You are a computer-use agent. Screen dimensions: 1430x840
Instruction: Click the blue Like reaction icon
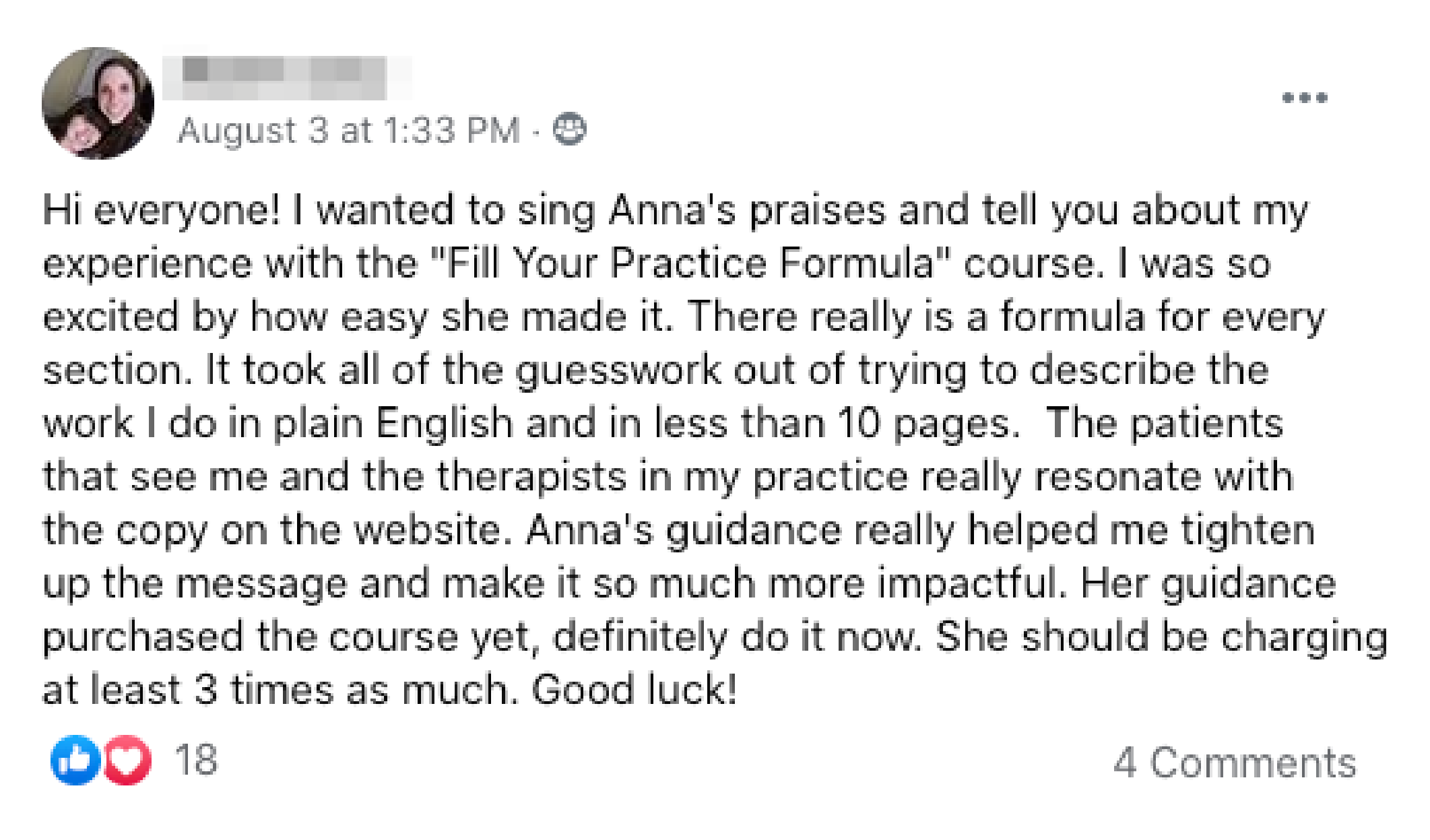coord(75,760)
